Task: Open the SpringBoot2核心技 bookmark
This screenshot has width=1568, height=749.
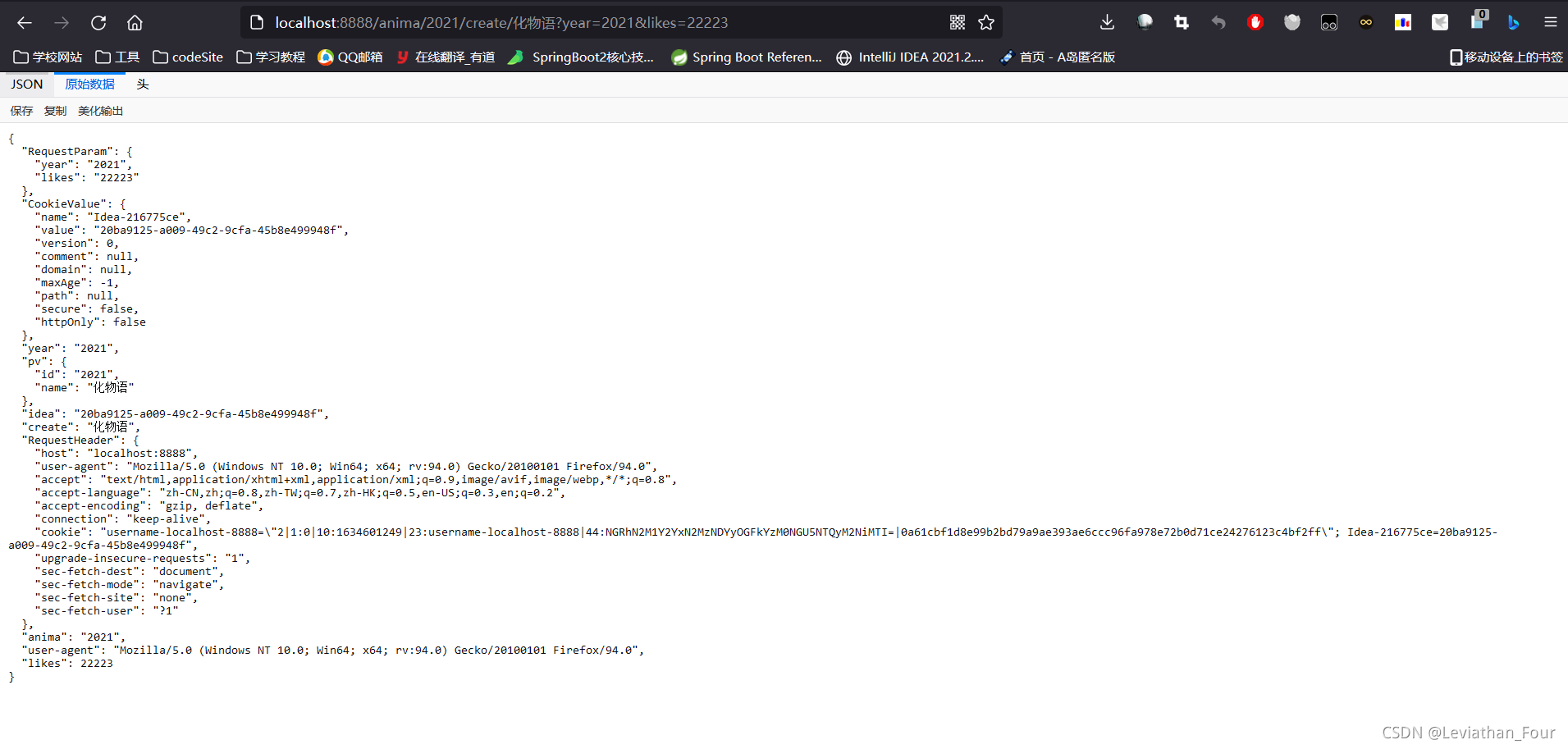Action: 581,57
